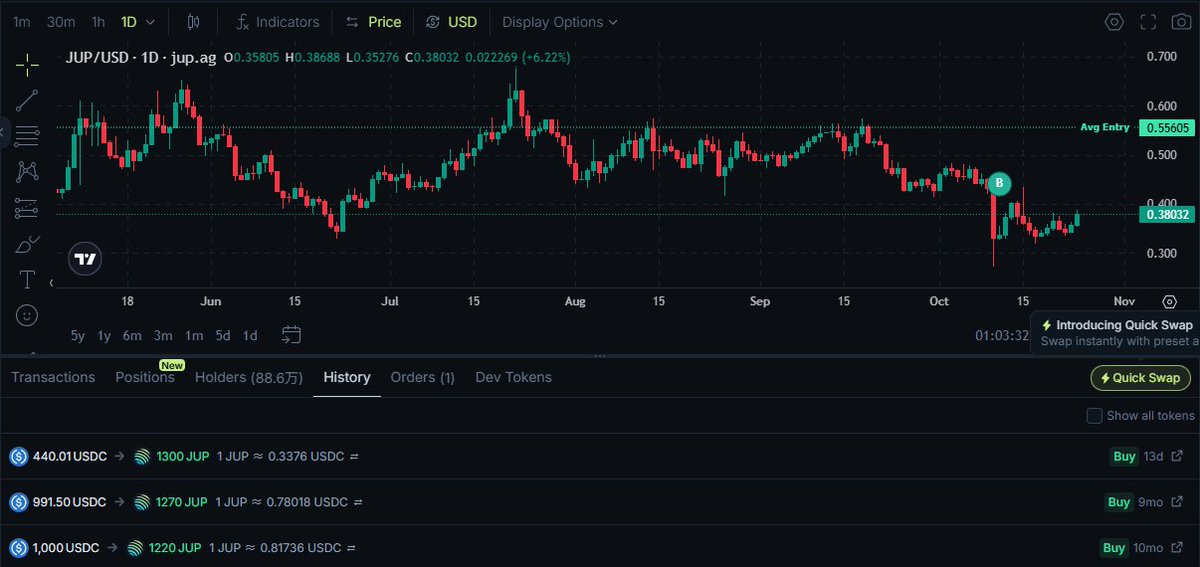This screenshot has width=1200, height=567.
Task: Set bottom chart range to 1m
Action: [194, 335]
